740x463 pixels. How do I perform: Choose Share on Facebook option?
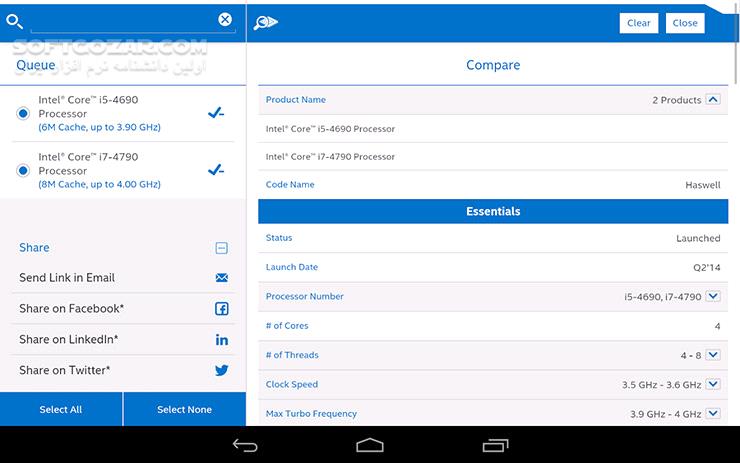click(124, 309)
